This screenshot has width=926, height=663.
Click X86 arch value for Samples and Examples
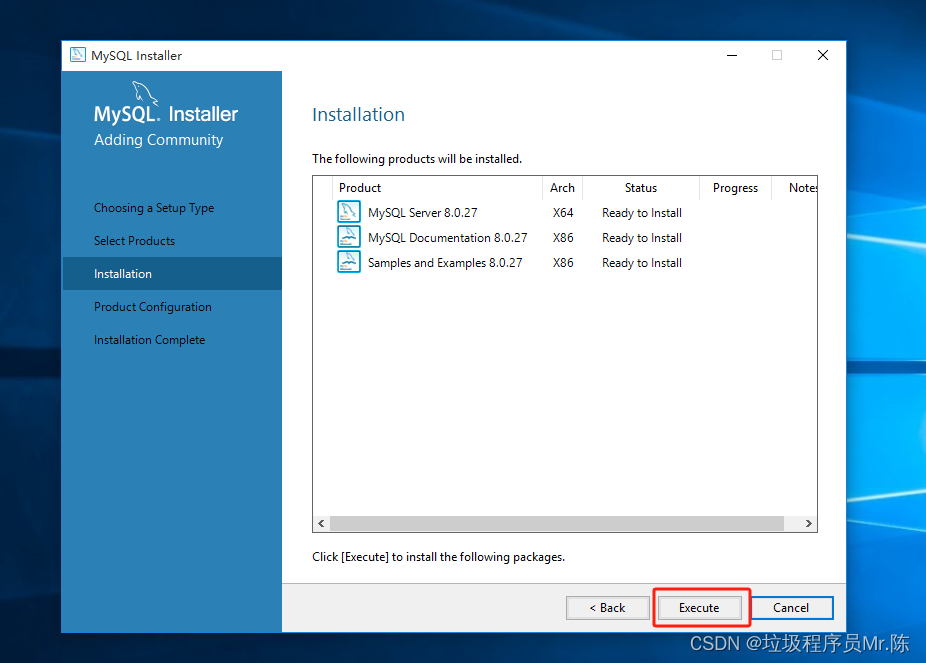pos(563,263)
